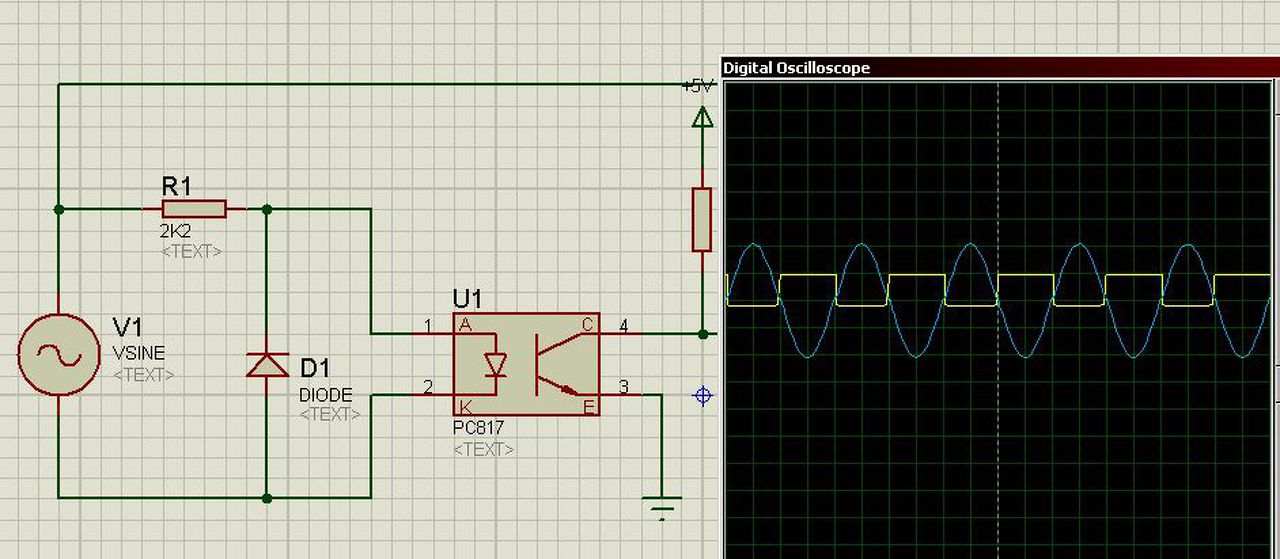1280x559 pixels.
Task: Click the <TEXT> placeholder under R1
Action: click(x=192, y=251)
